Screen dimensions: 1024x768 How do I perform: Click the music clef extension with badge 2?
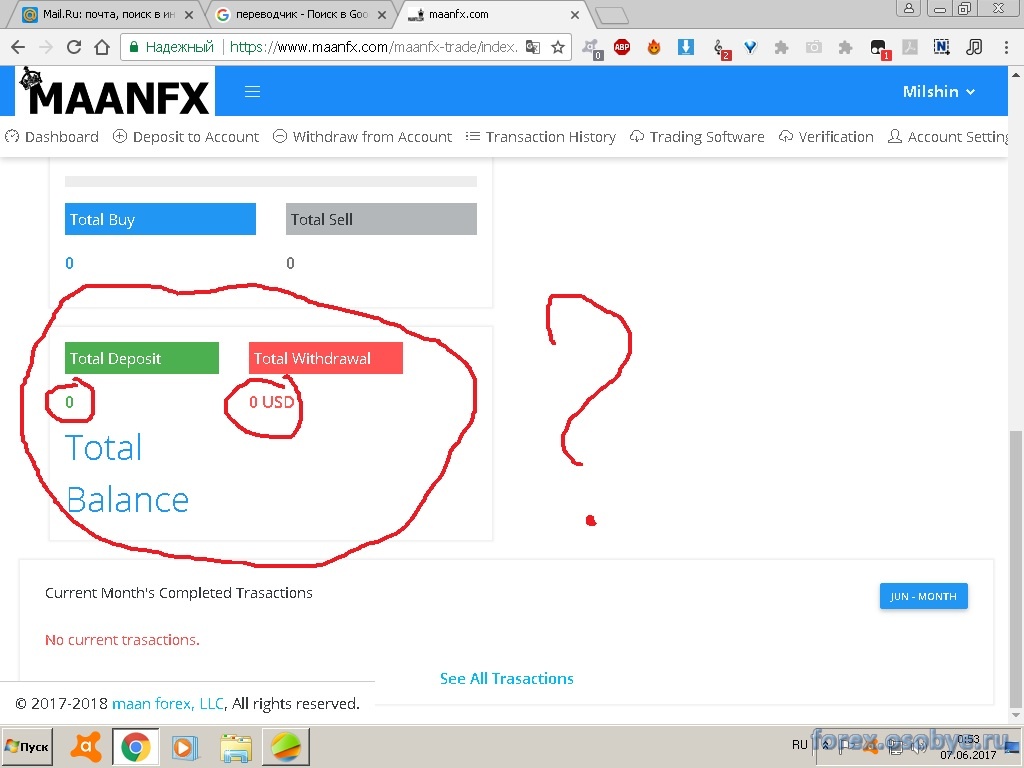pyautogui.click(x=721, y=48)
